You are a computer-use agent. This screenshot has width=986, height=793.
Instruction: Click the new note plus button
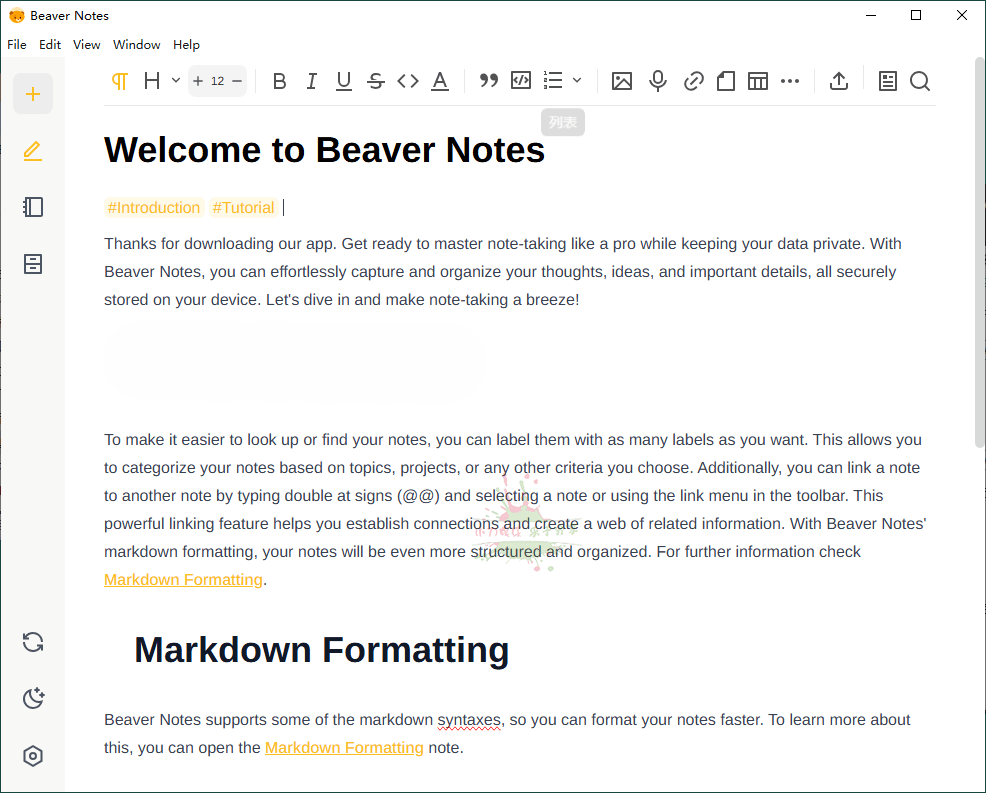point(33,94)
